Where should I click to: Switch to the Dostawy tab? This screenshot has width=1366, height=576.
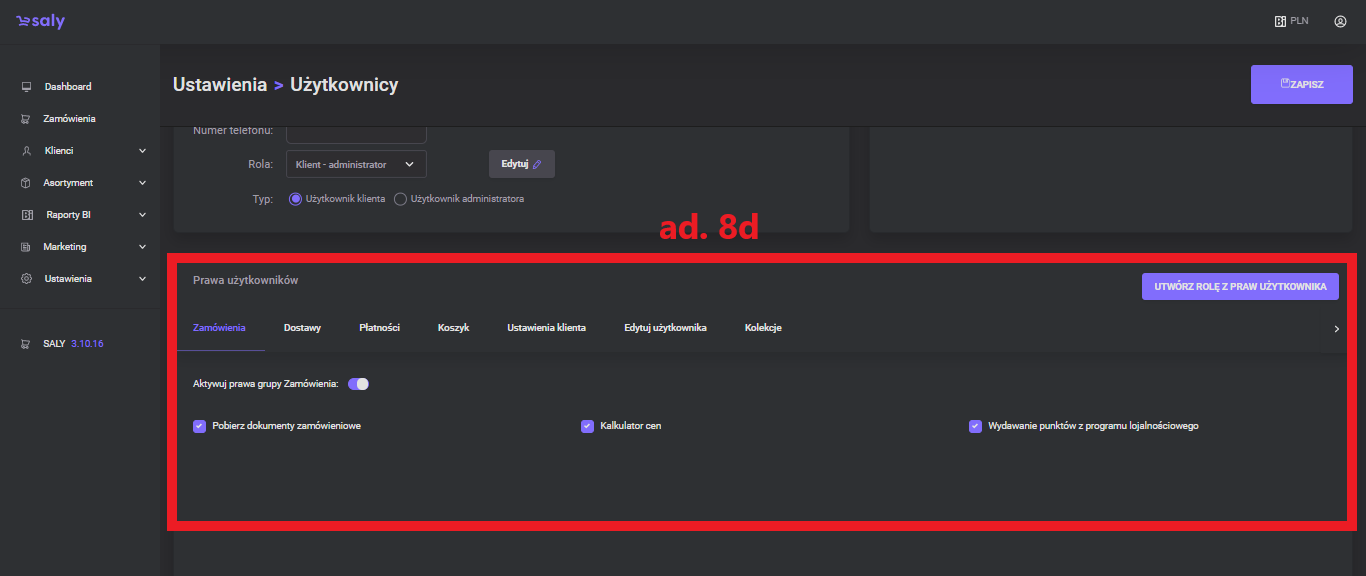click(302, 328)
